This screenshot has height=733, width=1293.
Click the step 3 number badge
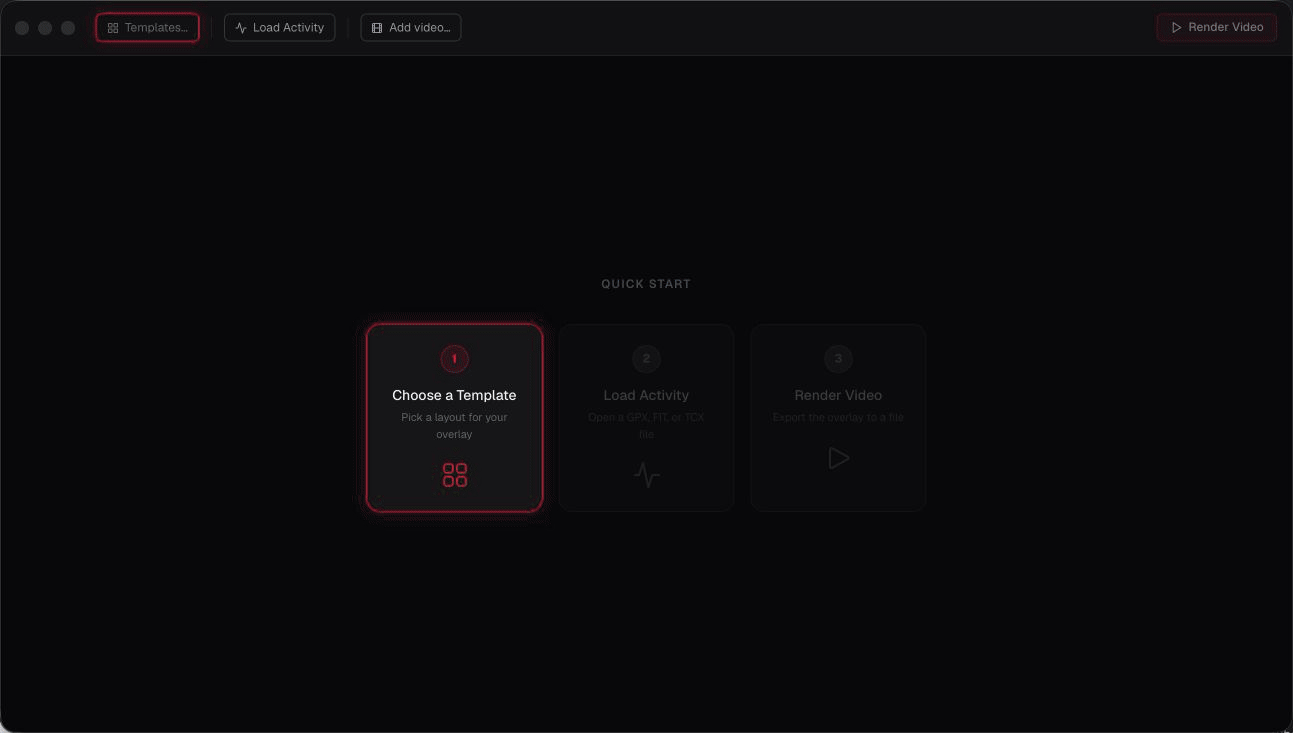[838, 358]
